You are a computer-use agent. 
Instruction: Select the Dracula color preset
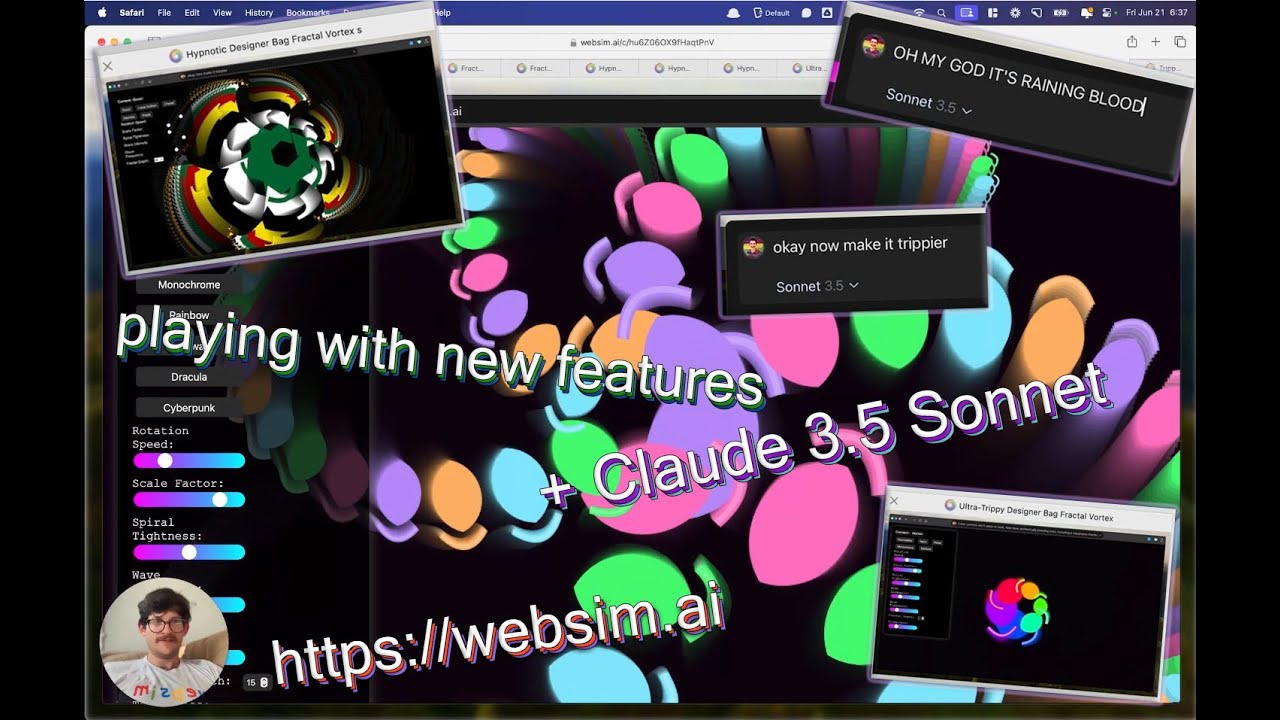[x=189, y=377]
